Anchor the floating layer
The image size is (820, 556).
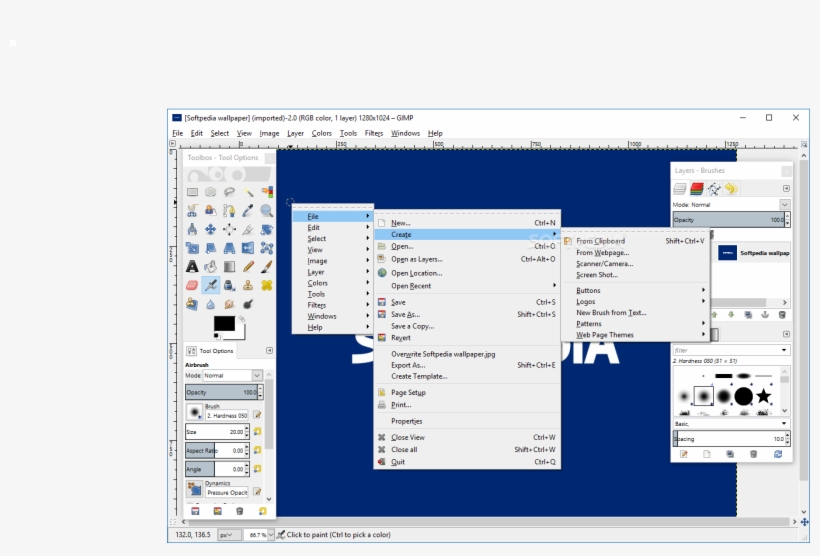pyautogui.click(x=765, y=315)
